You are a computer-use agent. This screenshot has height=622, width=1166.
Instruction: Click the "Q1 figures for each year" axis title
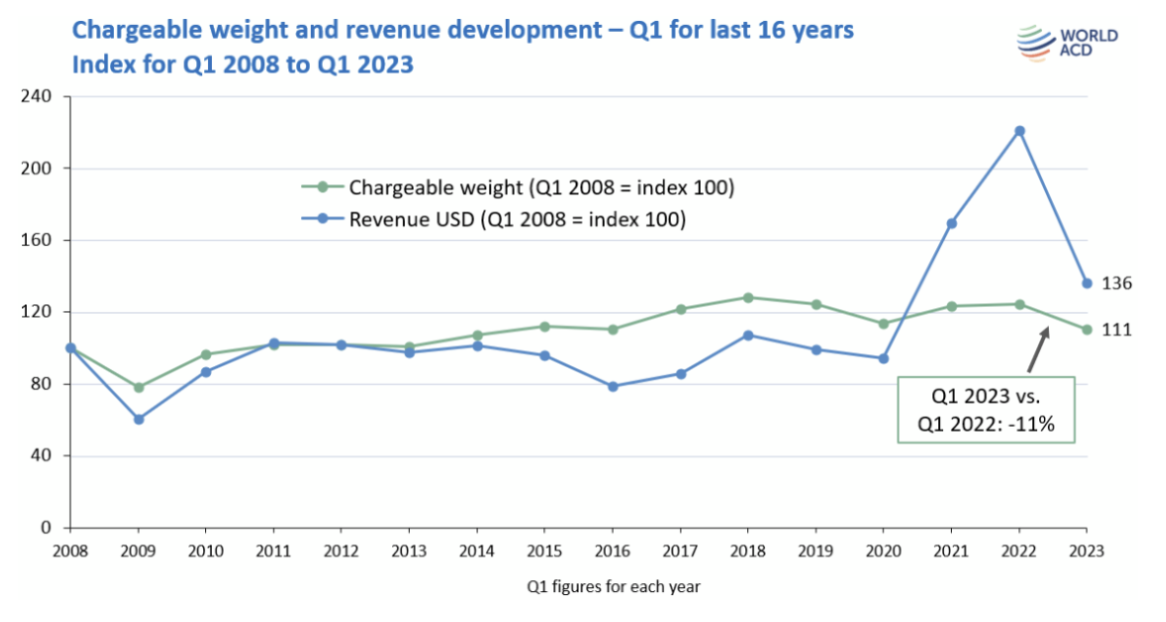click(613, 586)
